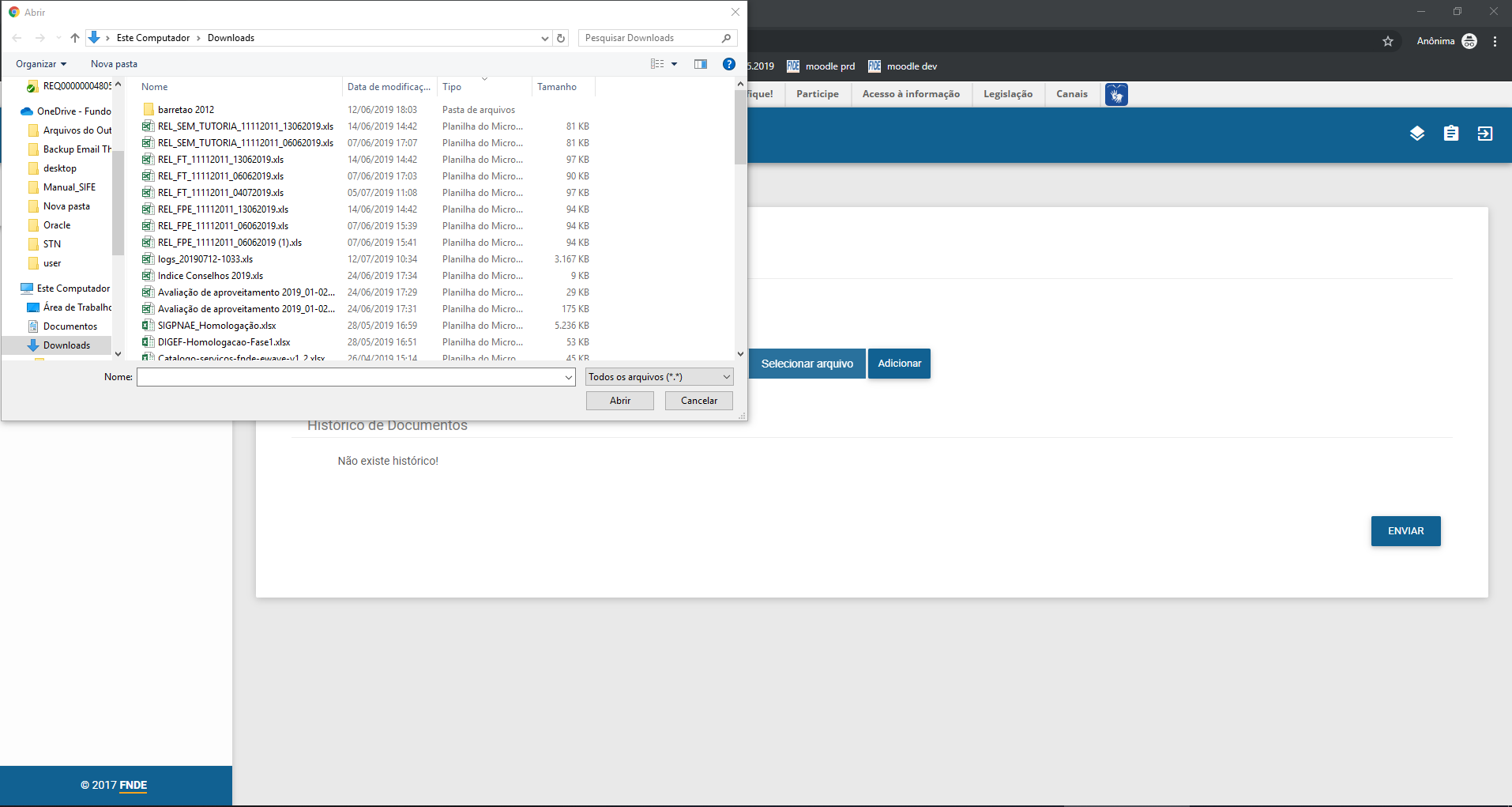
Task: Open the Canais menu item
Action: tap(1072, 94)
